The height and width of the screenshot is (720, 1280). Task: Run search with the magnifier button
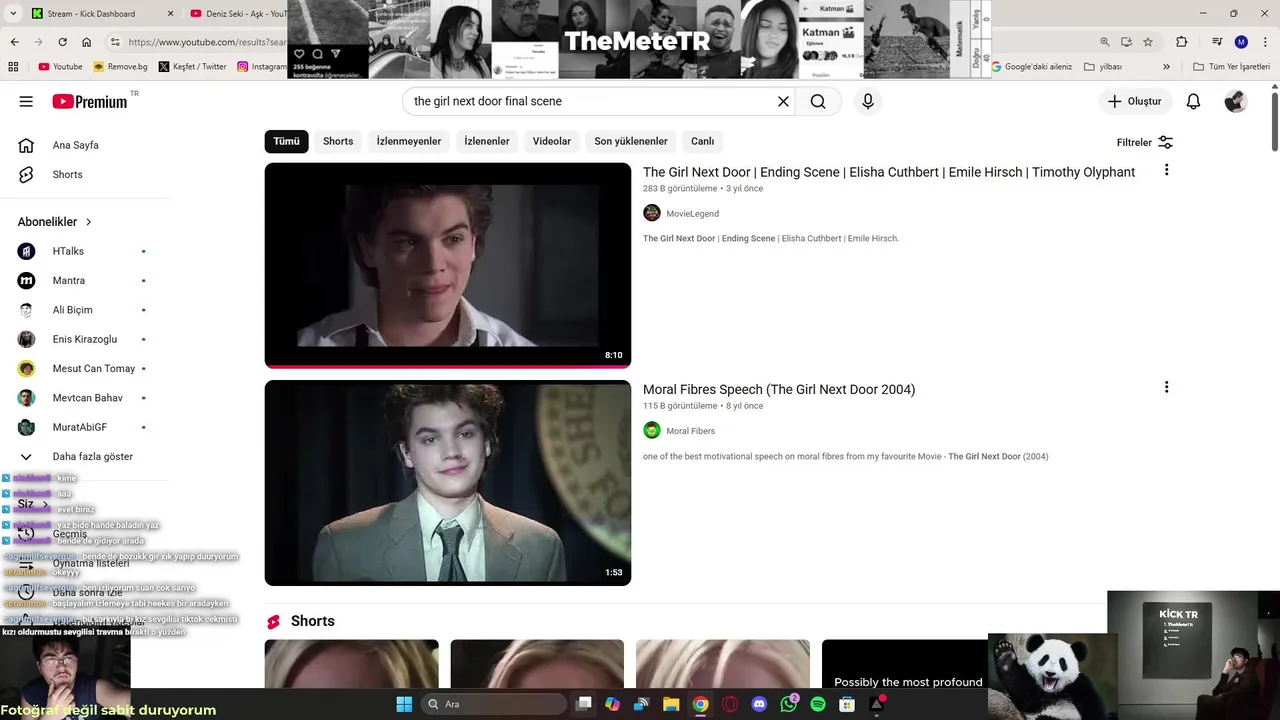tap(818, 101)
